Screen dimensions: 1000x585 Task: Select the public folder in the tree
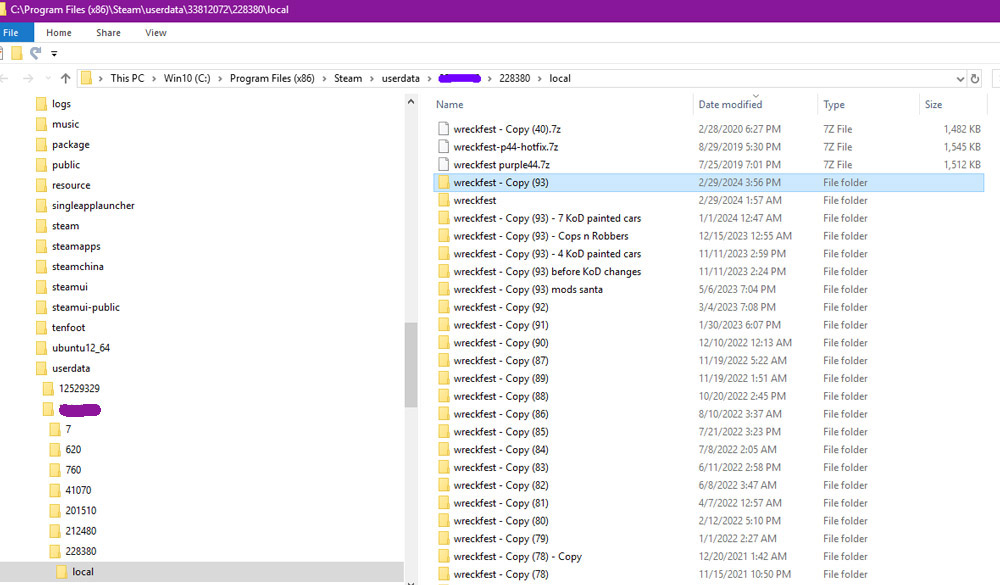click(66, 165)
